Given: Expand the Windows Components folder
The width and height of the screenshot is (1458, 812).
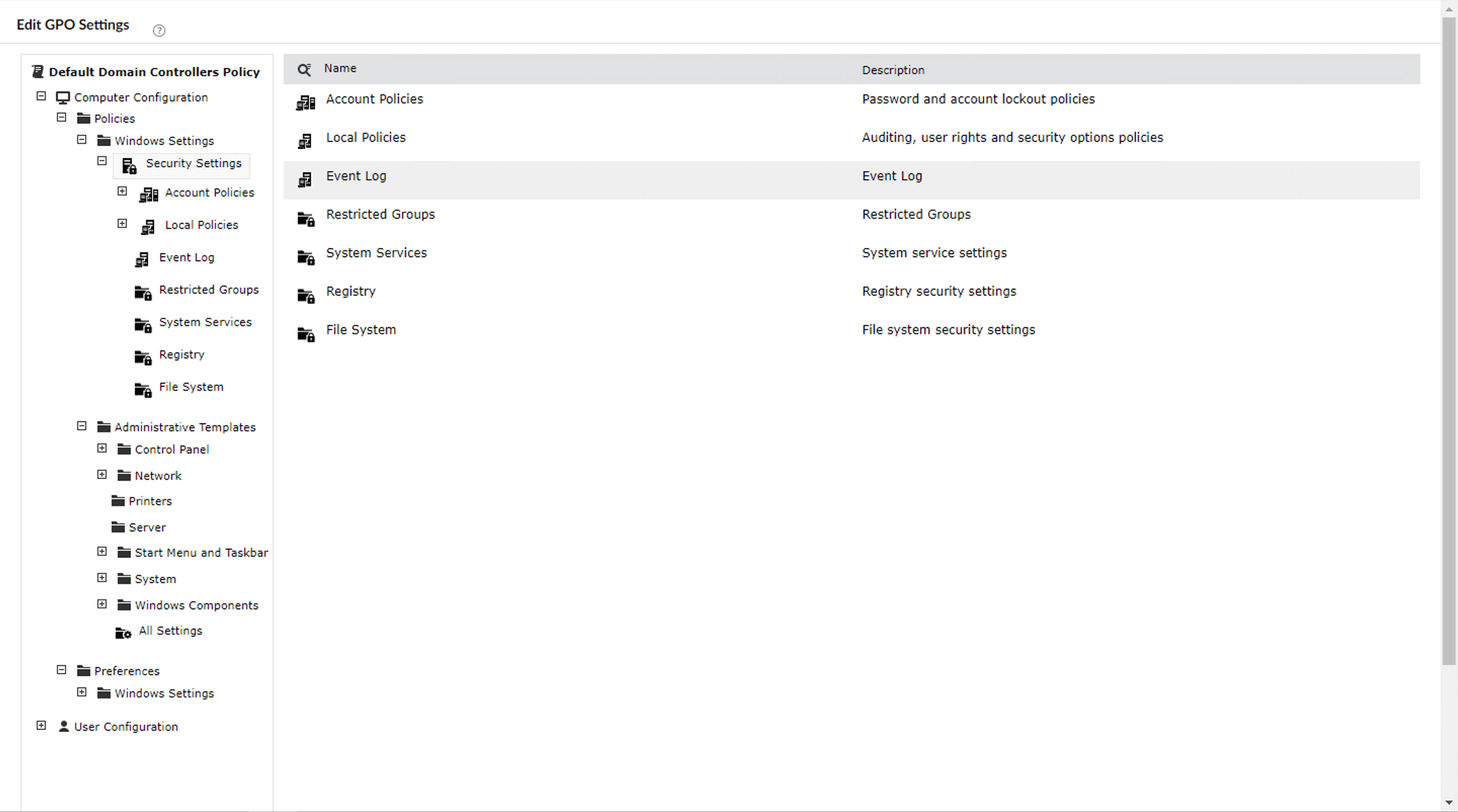Looking at the screenshot, I should [x=102, y=604].
